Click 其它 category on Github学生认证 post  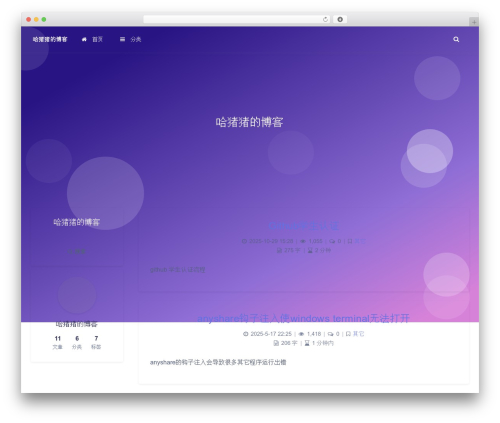[x=360, y=241]
